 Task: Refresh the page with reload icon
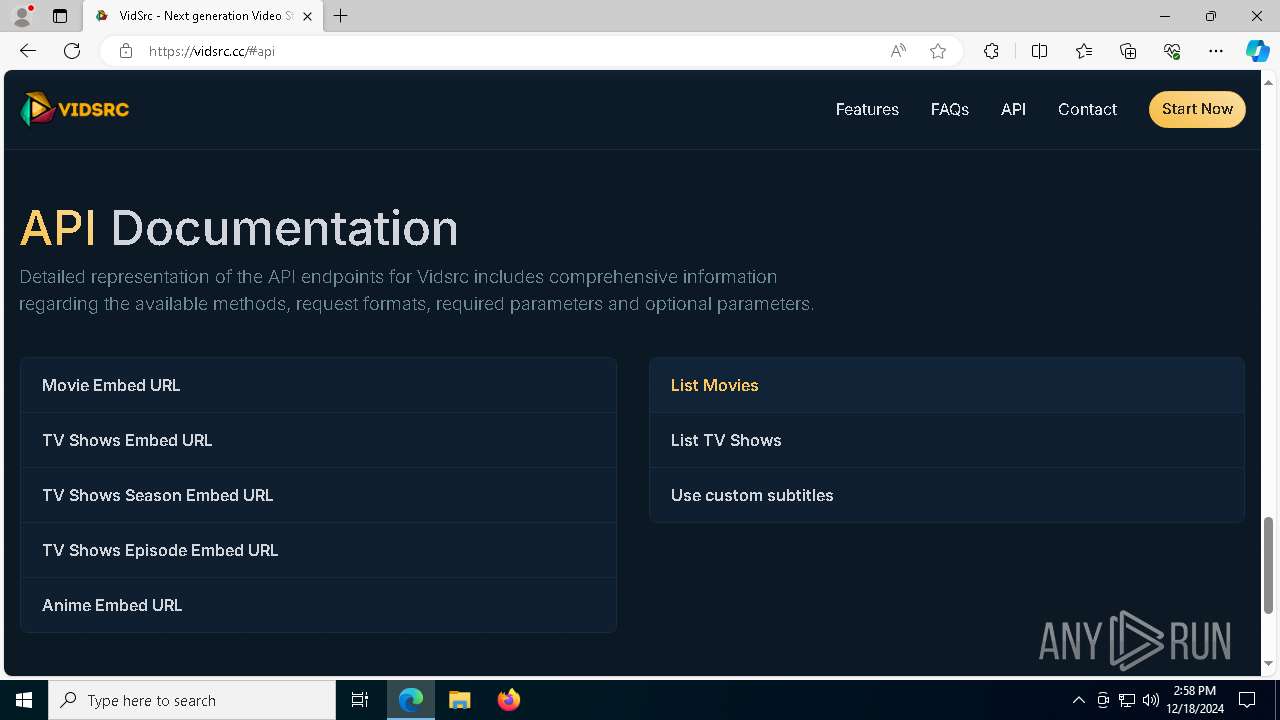(72, 51)
